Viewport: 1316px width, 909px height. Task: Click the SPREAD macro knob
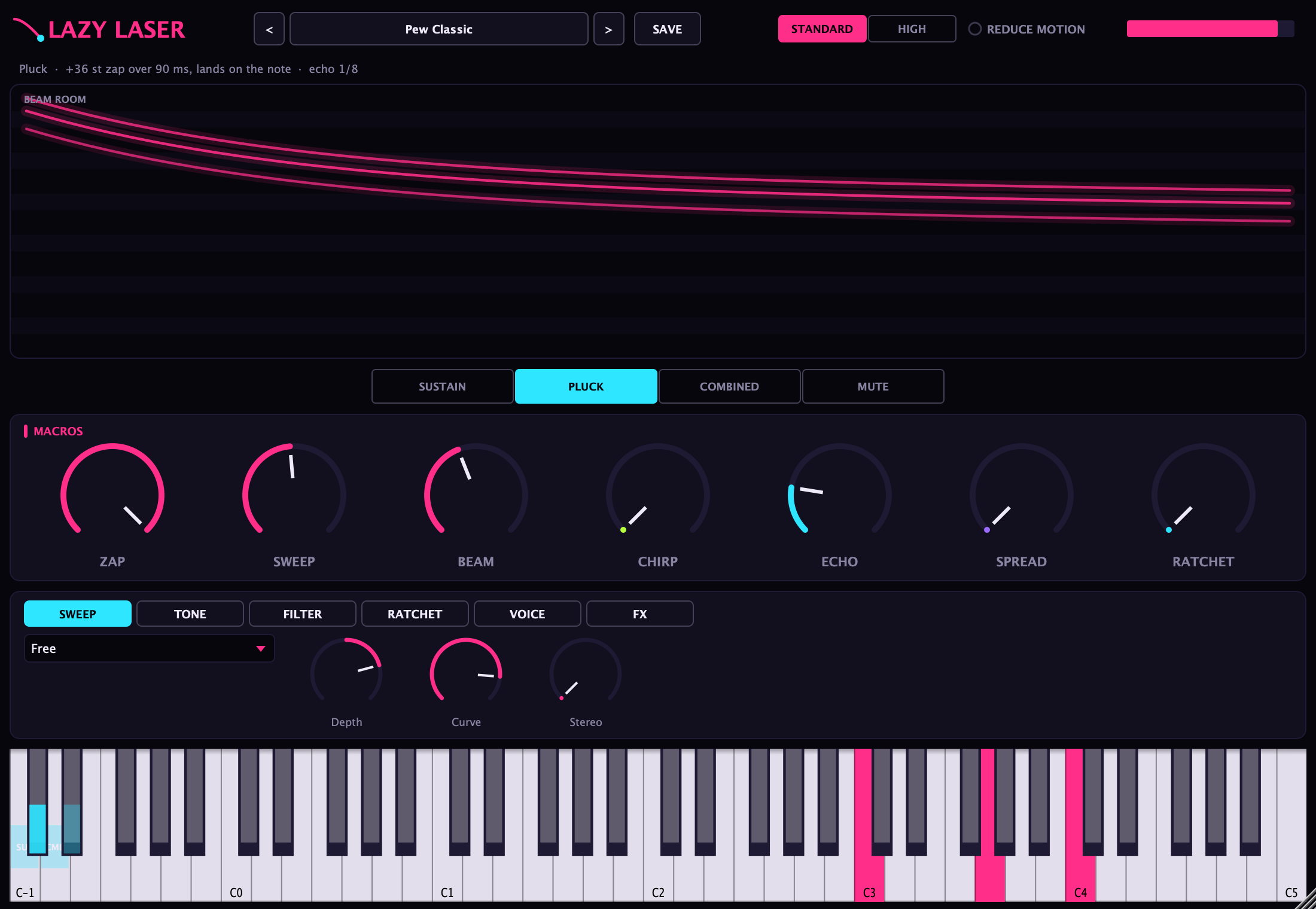click(x=1021, y=494)
